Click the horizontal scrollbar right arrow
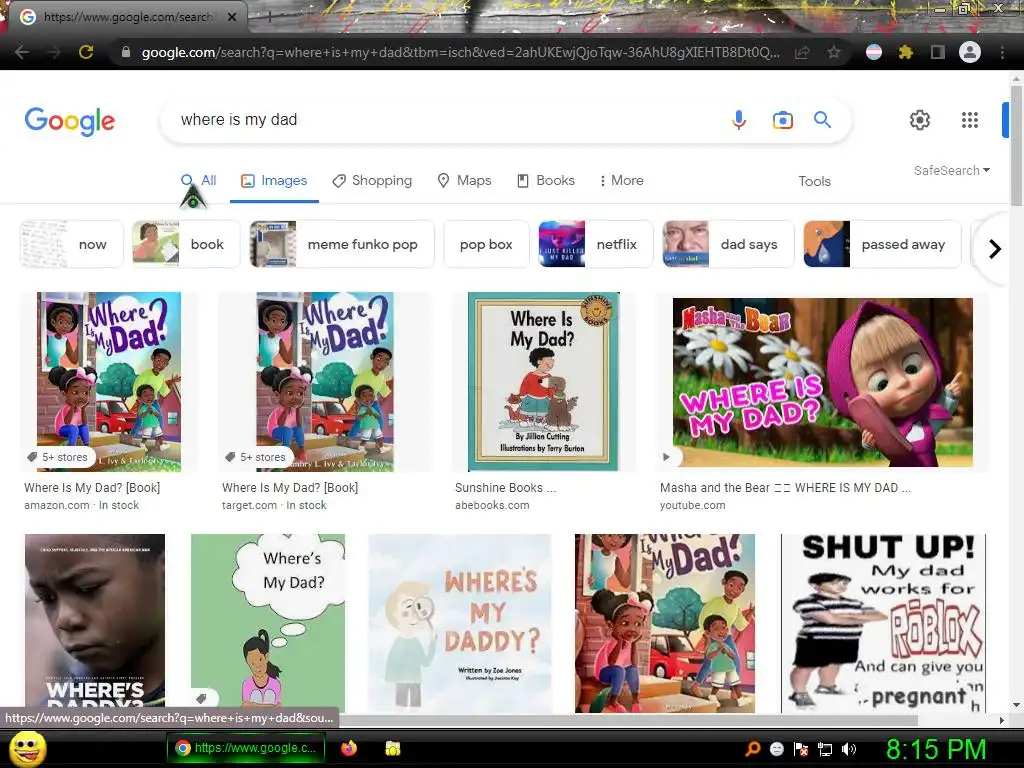This screenshot has height=768, width=1024. click(1002, 720)
